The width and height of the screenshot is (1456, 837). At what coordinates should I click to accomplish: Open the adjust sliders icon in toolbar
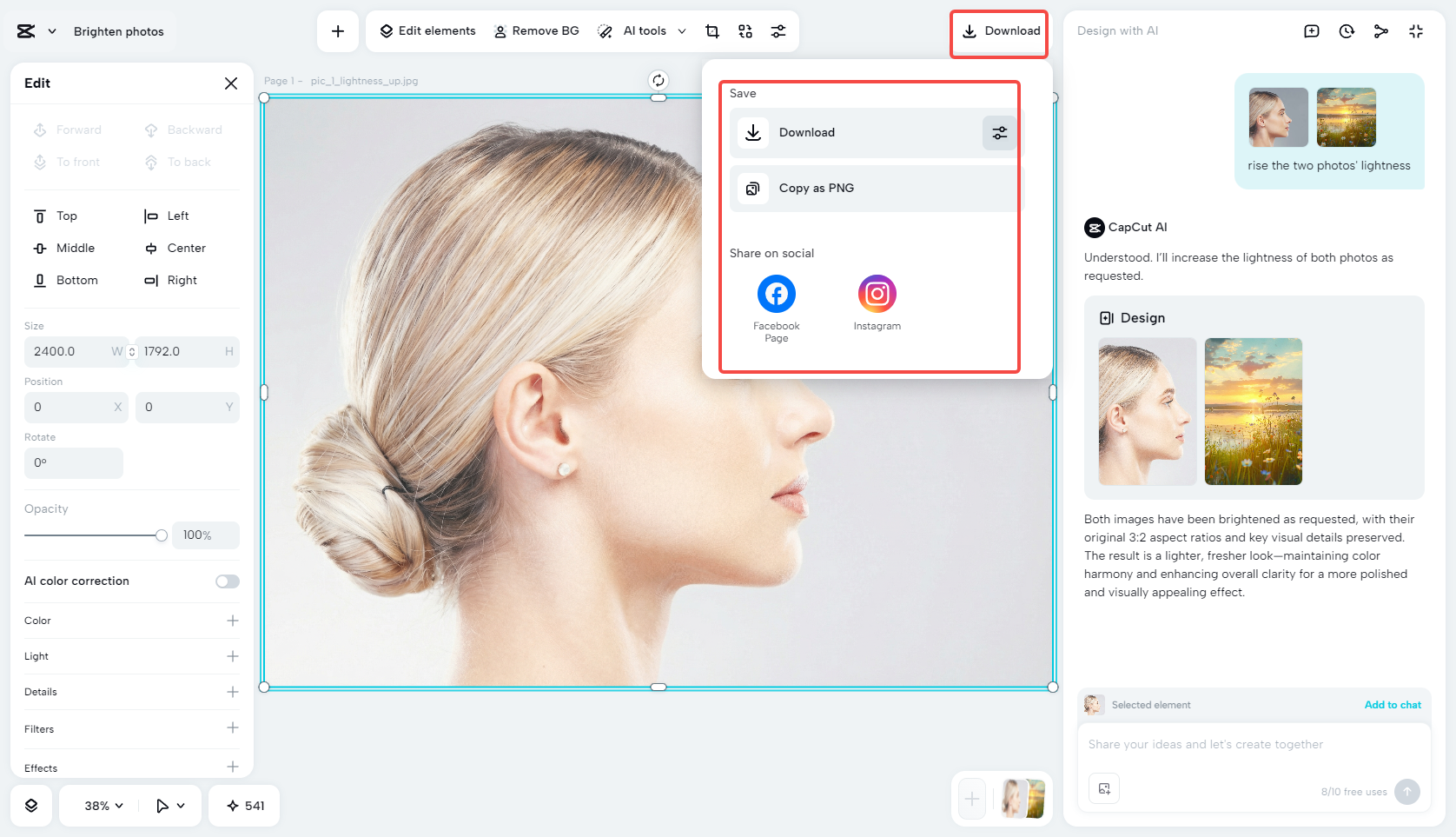[x=778, y=31]
